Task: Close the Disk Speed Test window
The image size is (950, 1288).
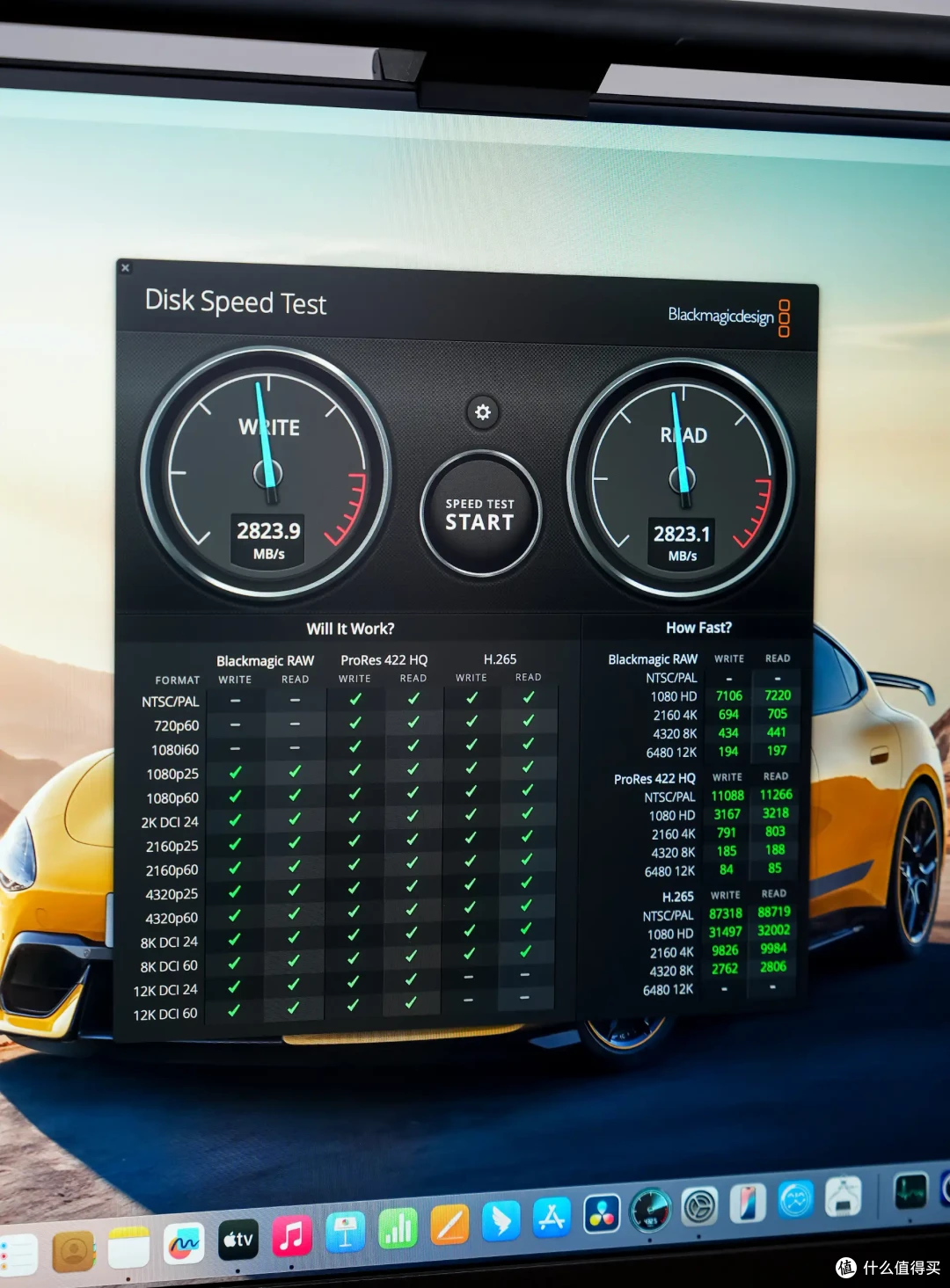Action: (125, 268)
